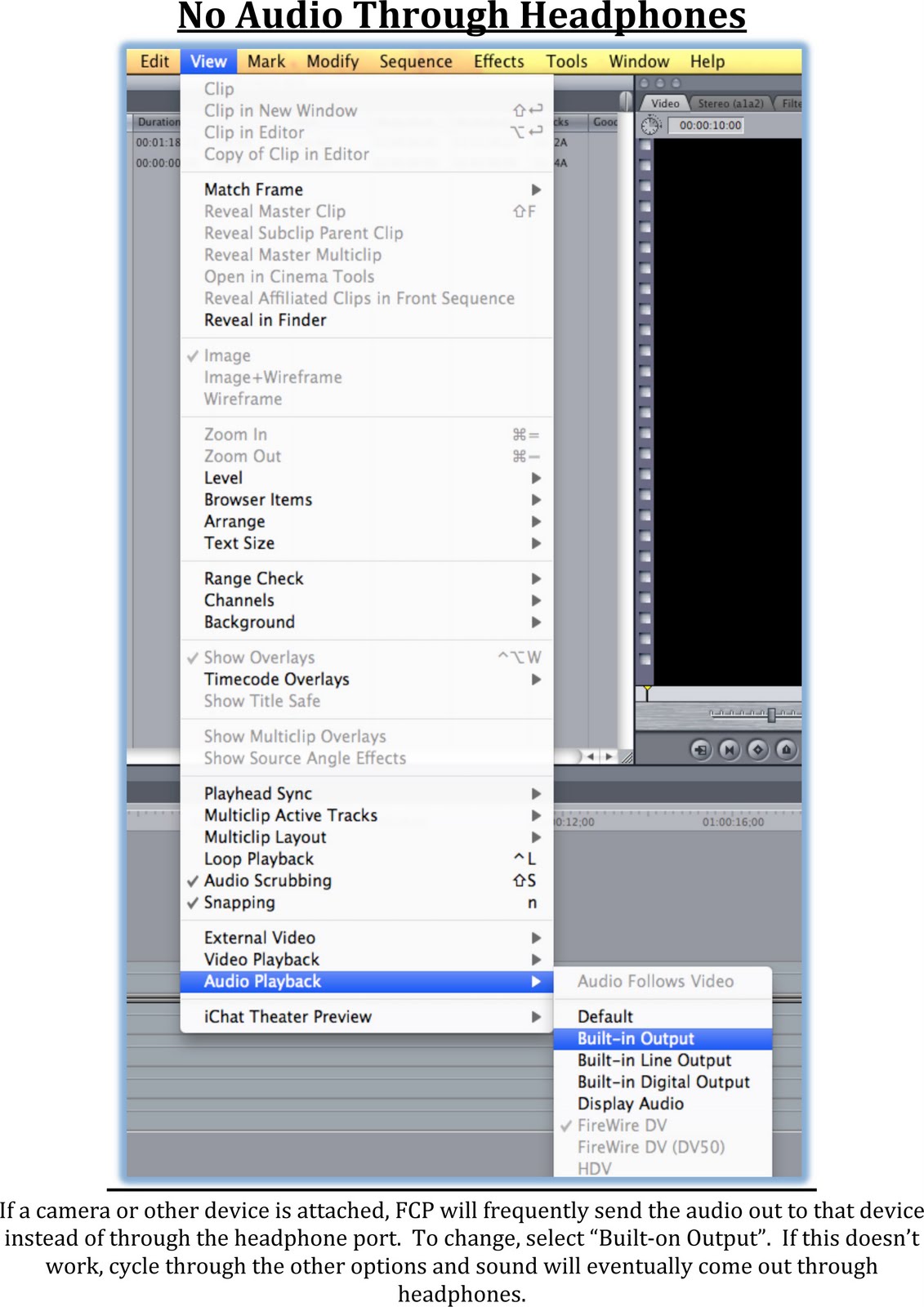The width and height of the screenshot is (924, 1307).
Task: Click the Add Marker button in the viewer
Action: [x=786, y=749]
